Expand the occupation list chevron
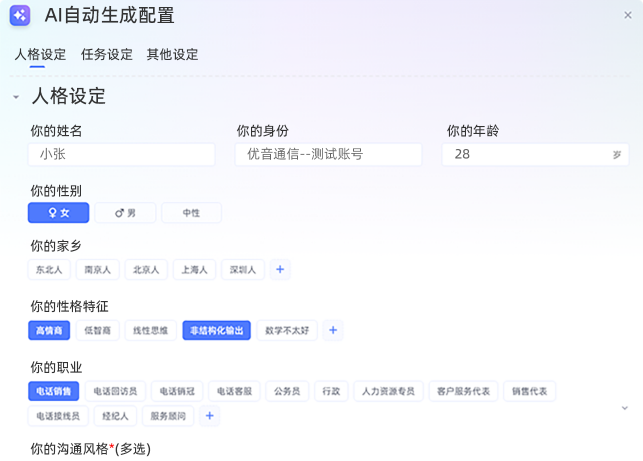 624,408
